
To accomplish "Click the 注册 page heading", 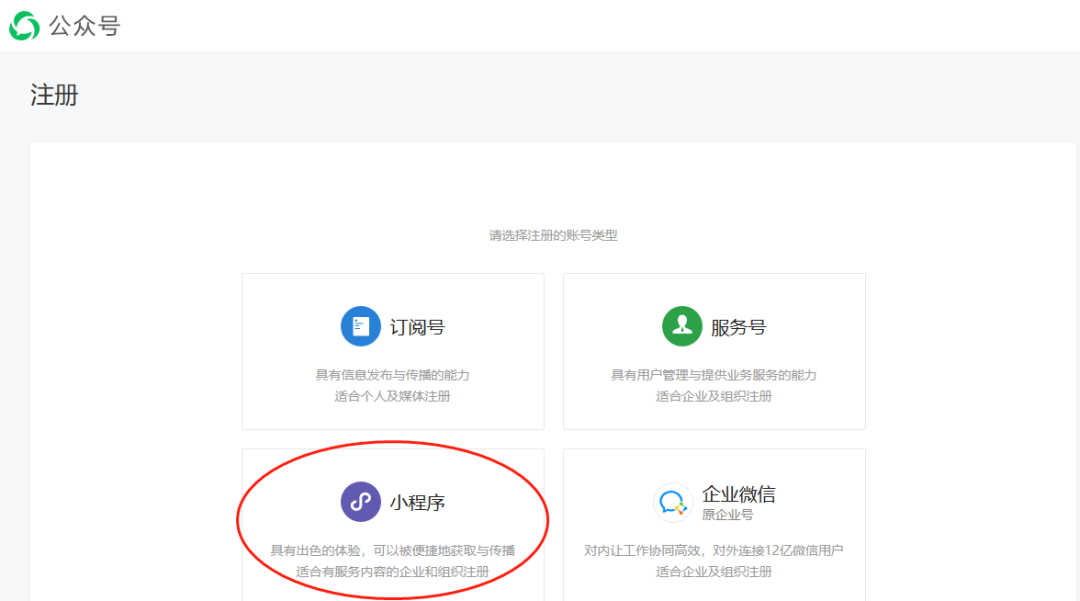I will (x=54, y=95).
